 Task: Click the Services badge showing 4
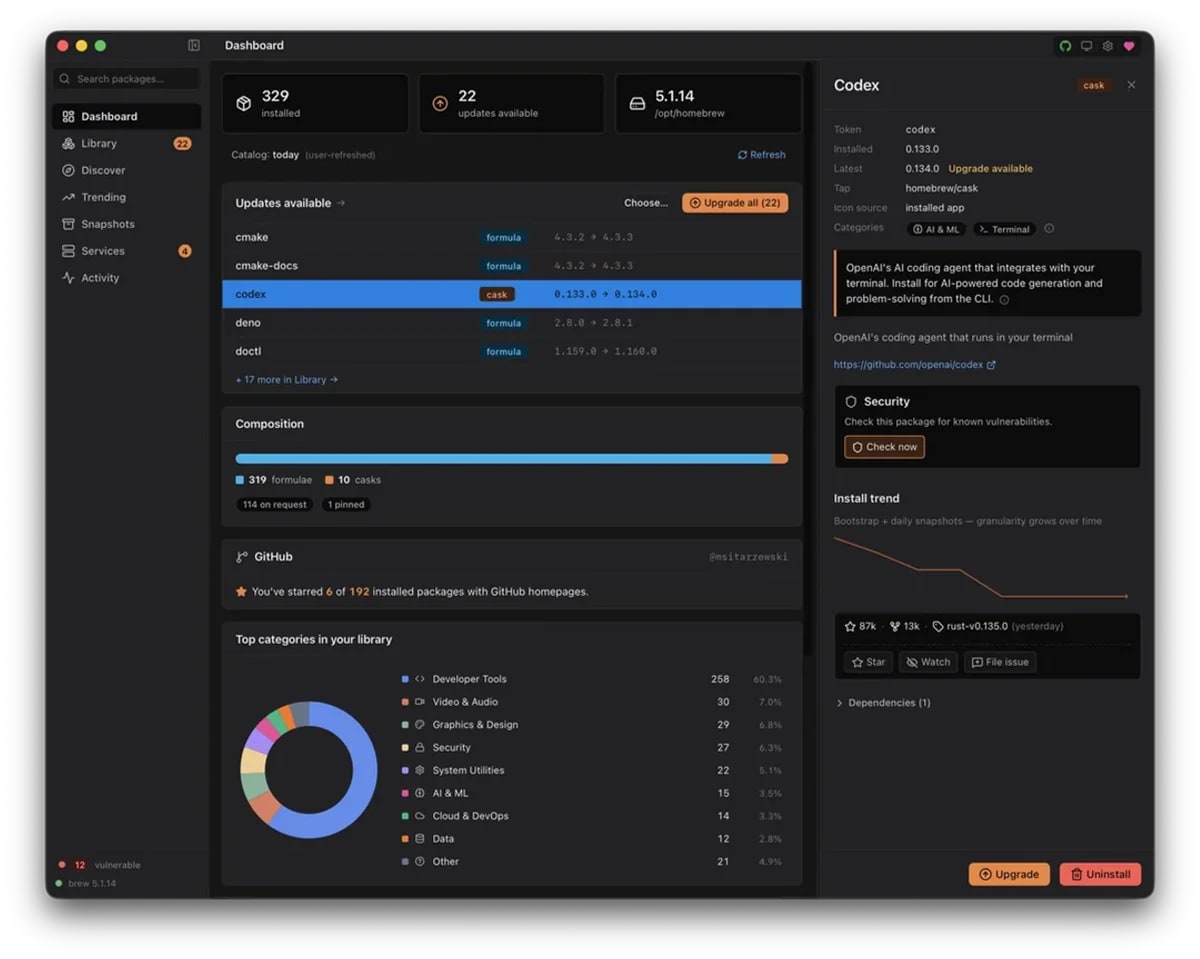185,251
